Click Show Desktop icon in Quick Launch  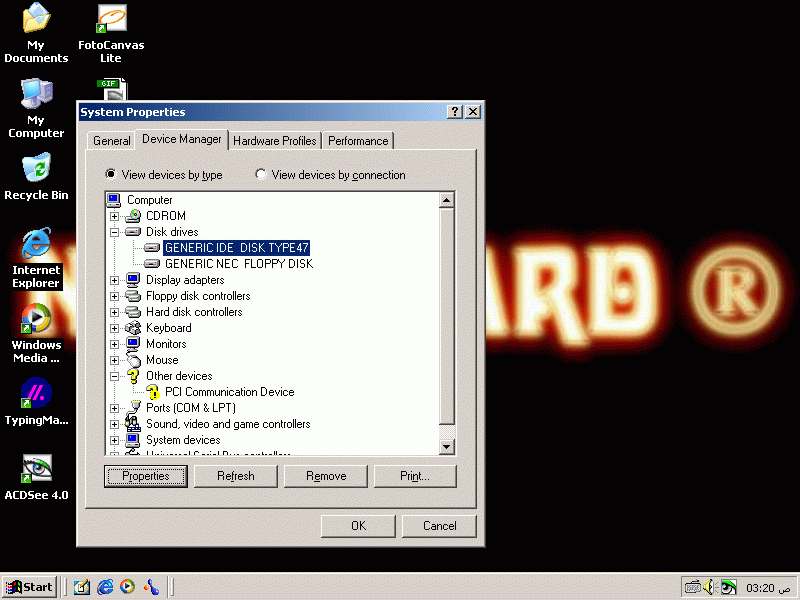(x=82, y=587)
